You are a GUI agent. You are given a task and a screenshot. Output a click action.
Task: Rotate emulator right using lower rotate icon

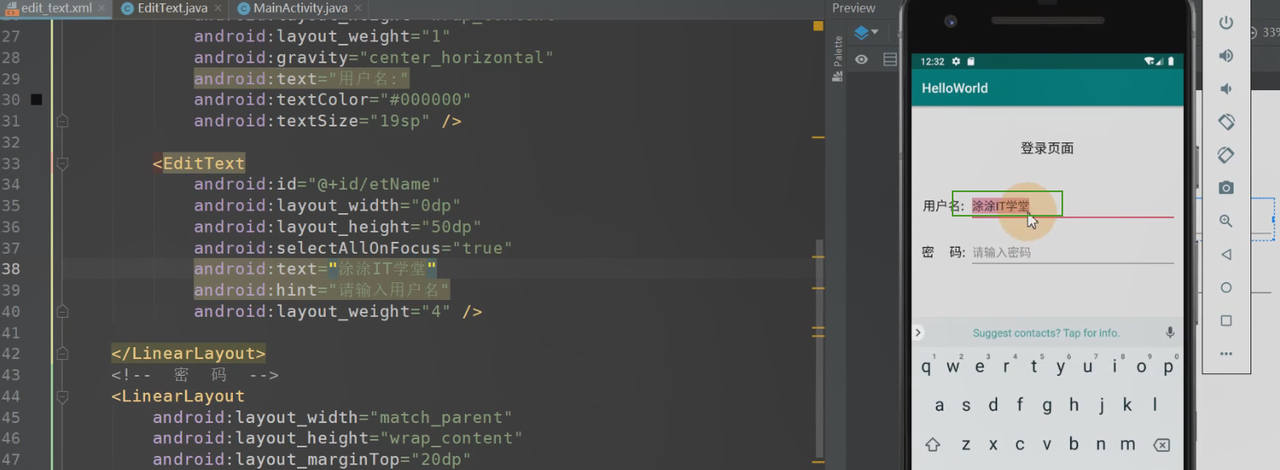1226,155
